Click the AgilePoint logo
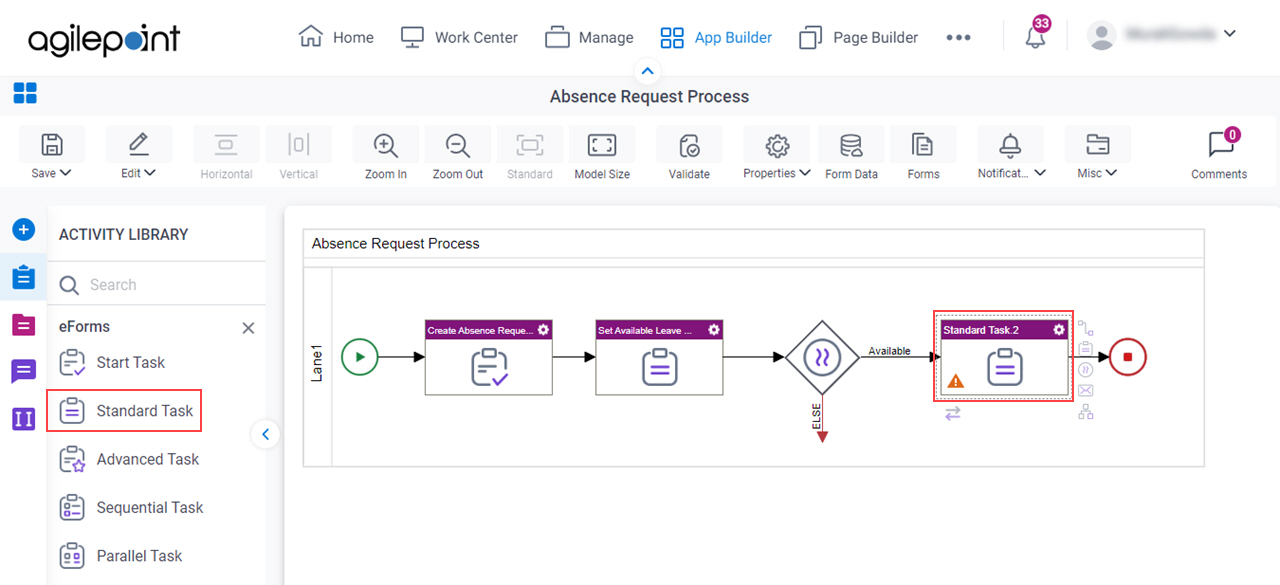 104,40
